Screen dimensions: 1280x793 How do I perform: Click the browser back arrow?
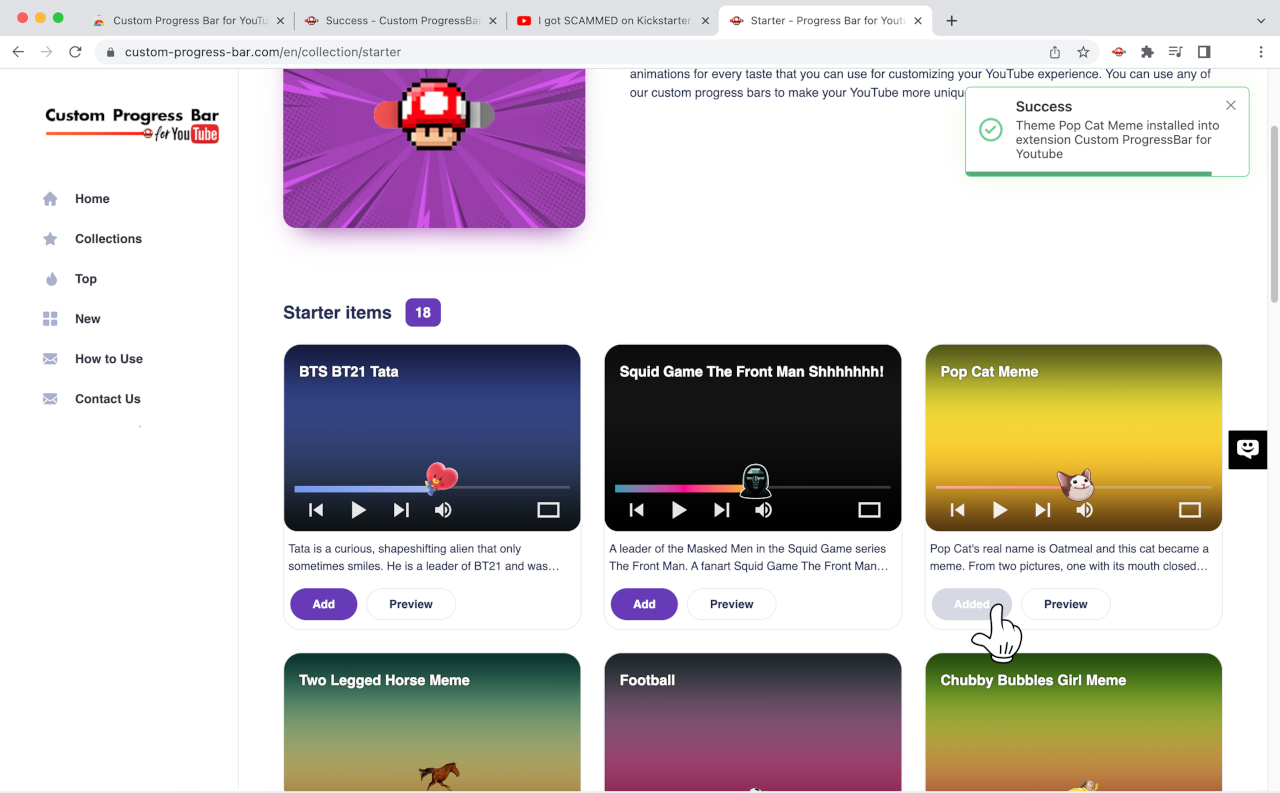[18, 52]
